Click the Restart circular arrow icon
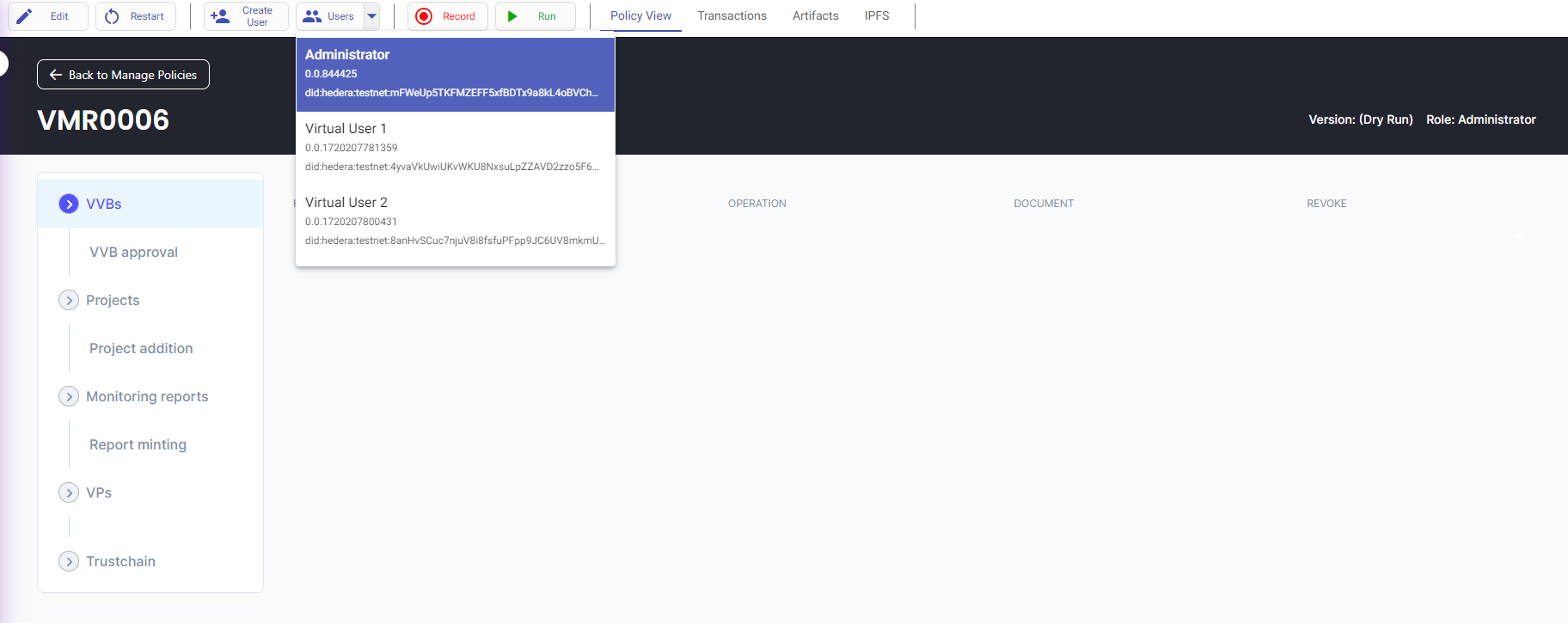Screen dimensions: 1568x623 (x=112, y=16)
